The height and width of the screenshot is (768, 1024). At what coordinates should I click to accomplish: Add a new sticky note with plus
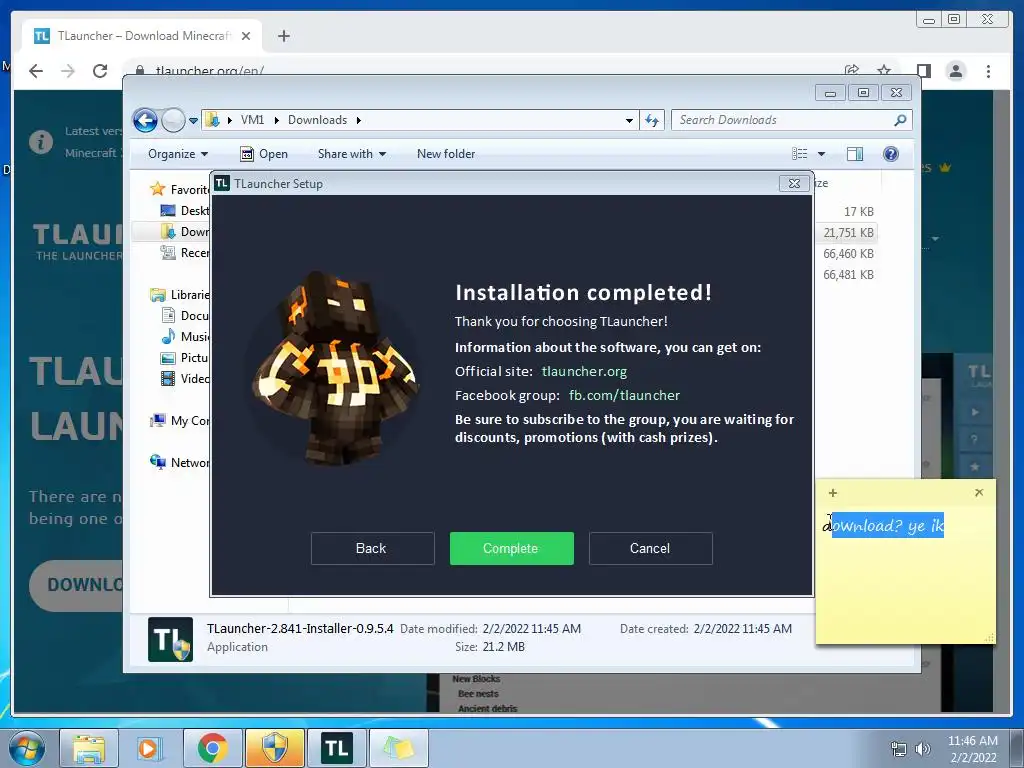(x=833, y=493)
